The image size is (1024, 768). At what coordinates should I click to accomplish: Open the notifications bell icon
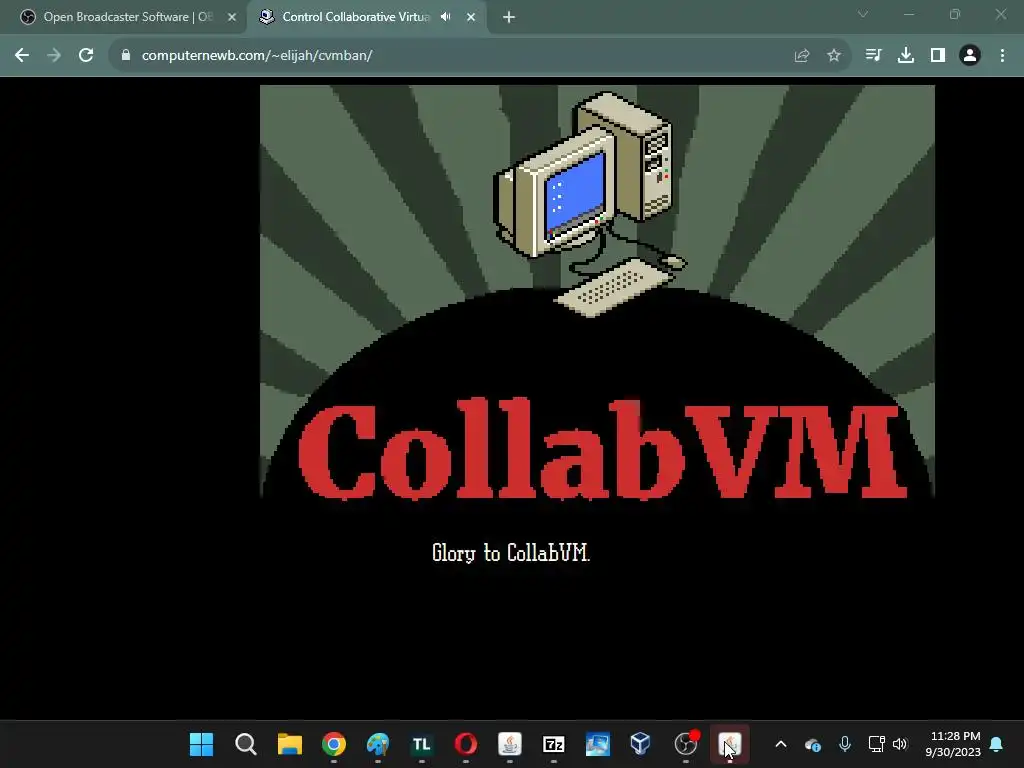point(997,744)
